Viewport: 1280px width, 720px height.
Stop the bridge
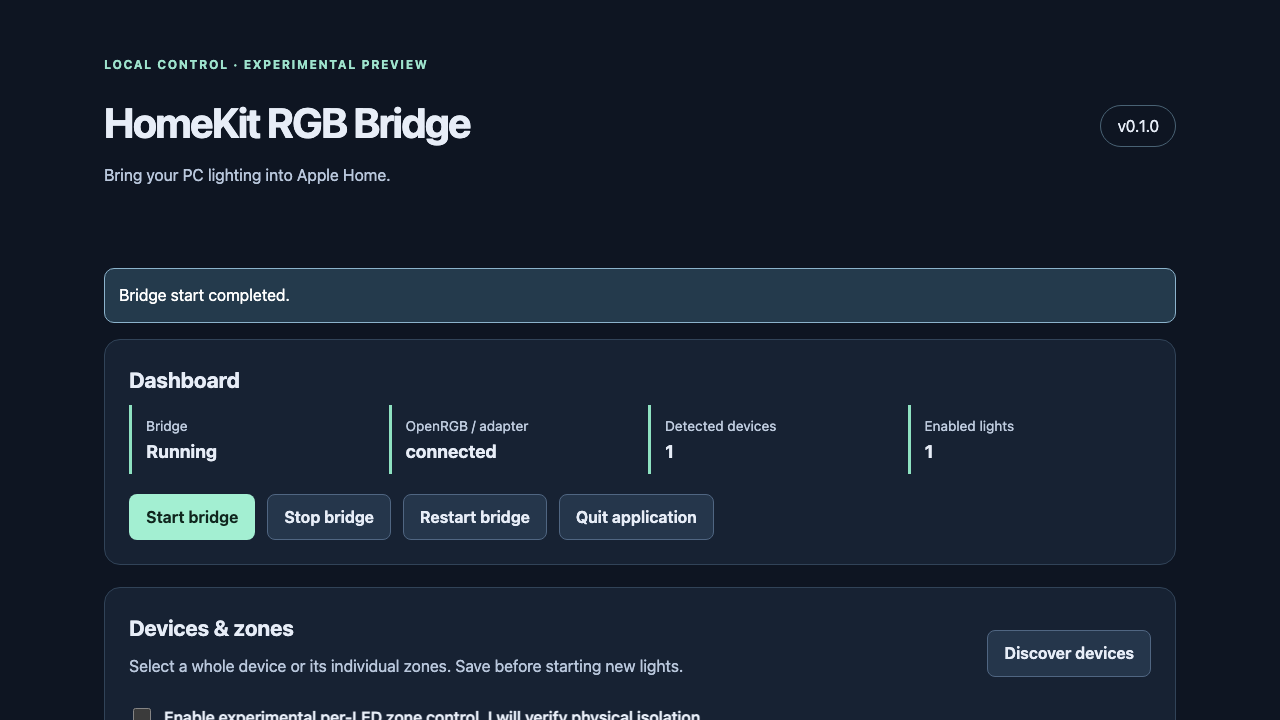329,517
